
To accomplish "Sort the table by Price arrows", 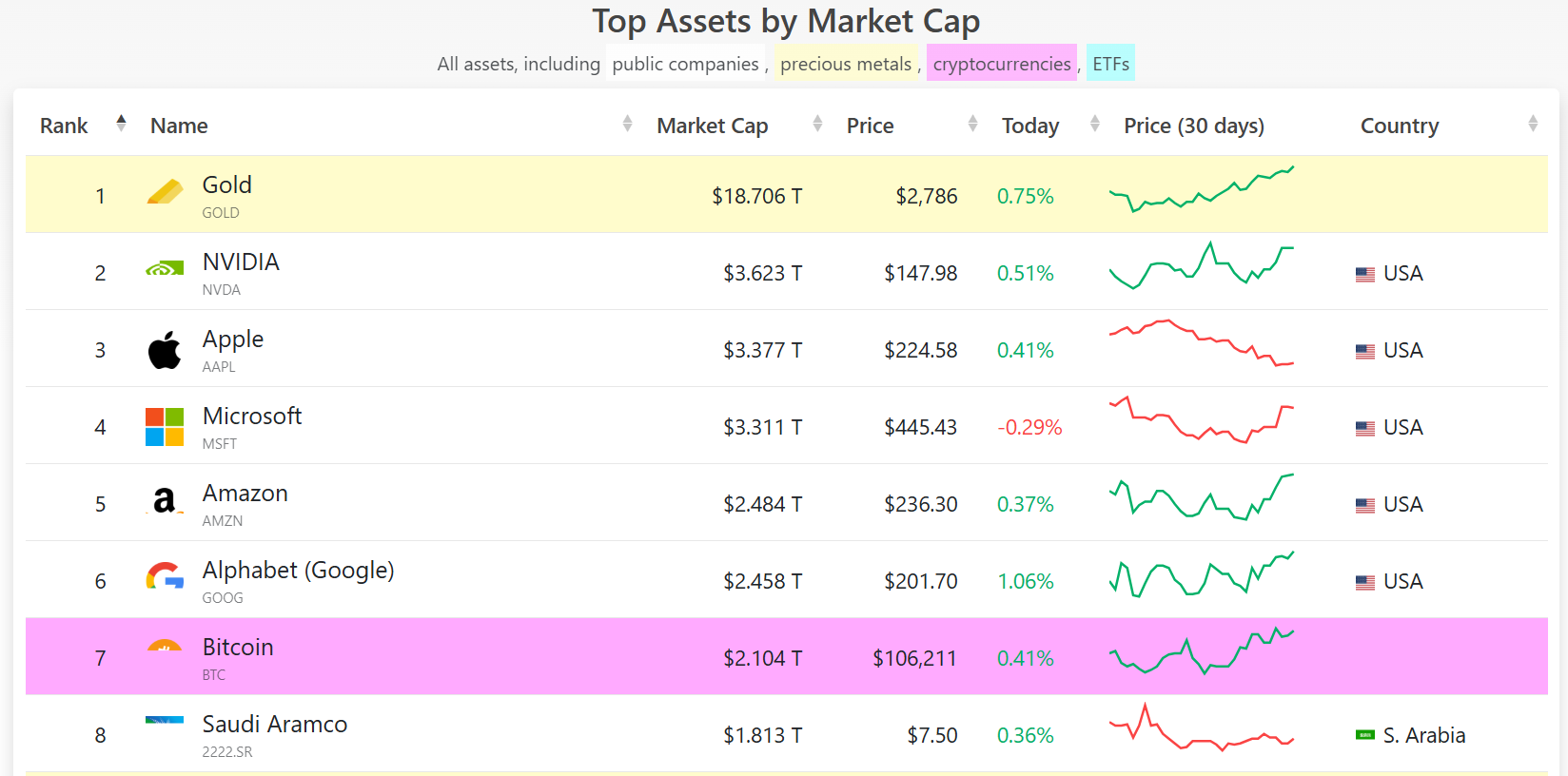I will pos(972,124).
